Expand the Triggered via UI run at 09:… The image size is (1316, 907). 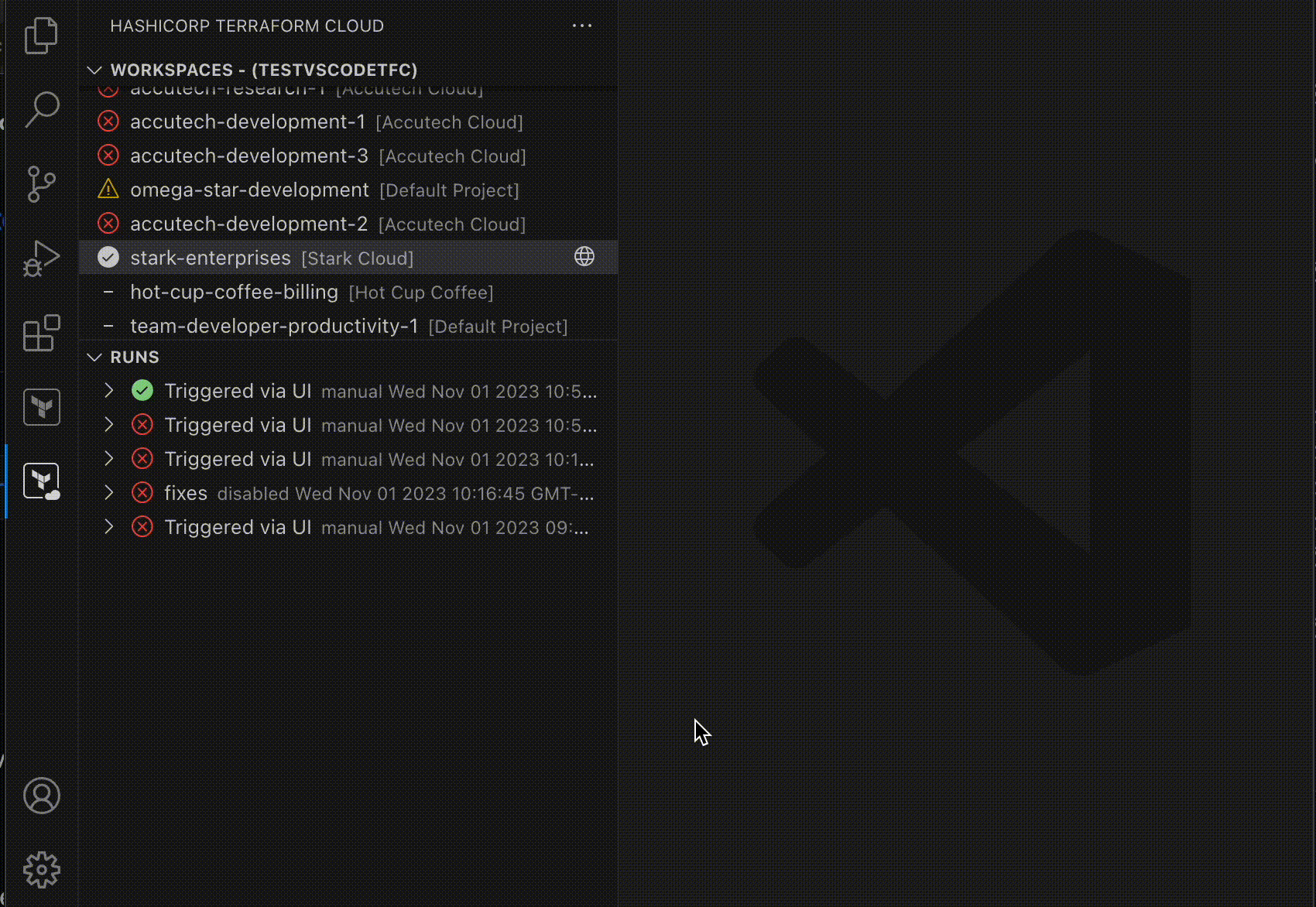pyautogui.click(x=109, y=526)
